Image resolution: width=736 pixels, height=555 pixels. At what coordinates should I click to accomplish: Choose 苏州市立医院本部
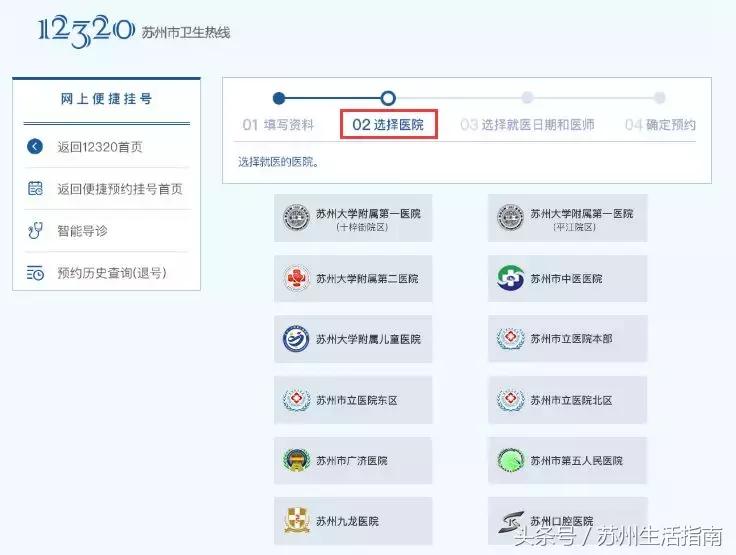click(567, 339)
